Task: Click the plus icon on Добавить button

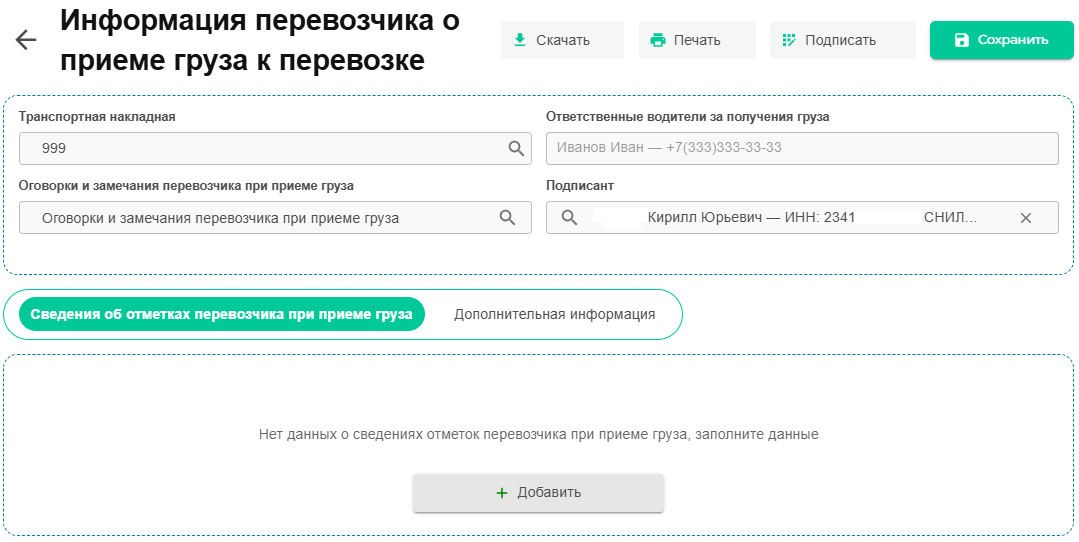Action: tap(502, 492)
